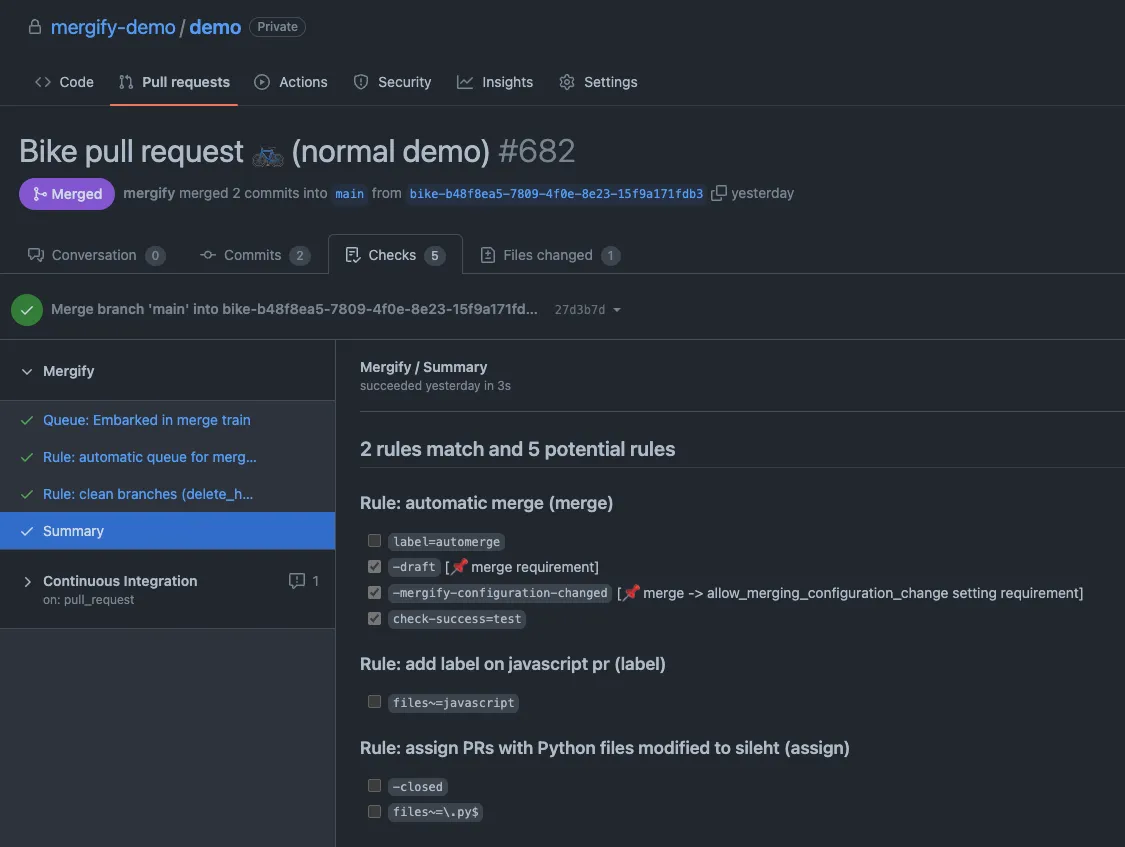Screen dimensions: 1125x847
Task: Click the checkmark beside Summary in the sidebar
Action: [28, 531]
